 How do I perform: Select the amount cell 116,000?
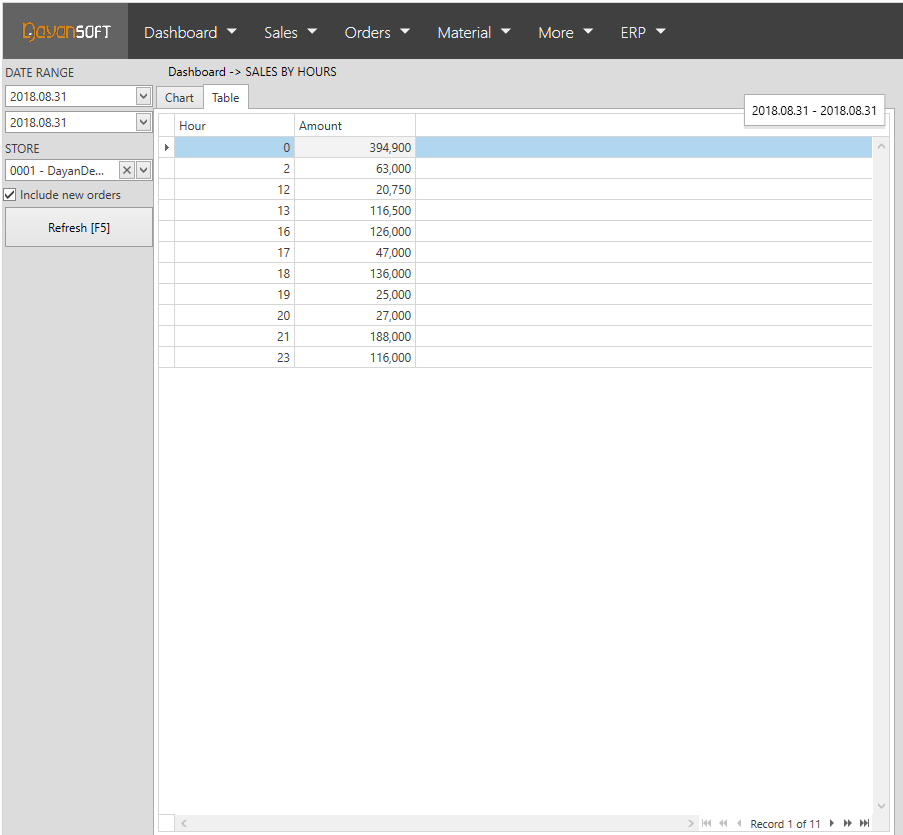pyautogui.click(x=355, y=358)
